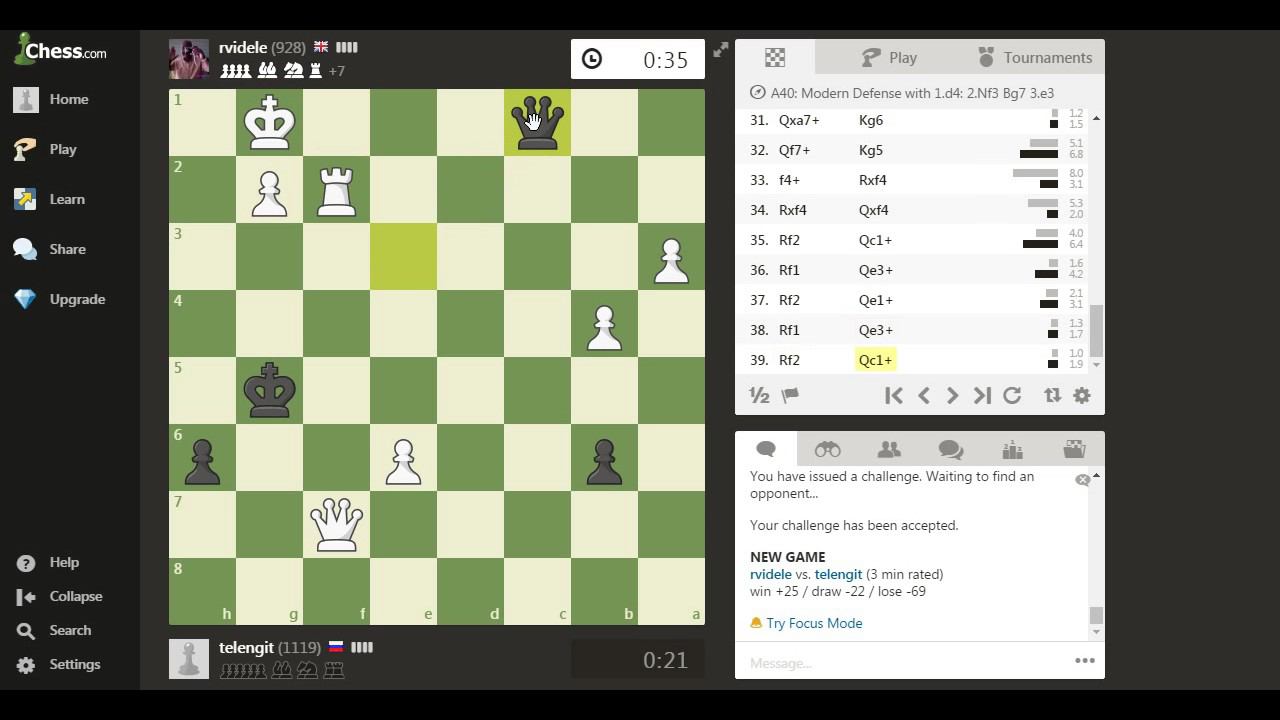Click the telengit link in chat
Screen dimensions: 1280x720
click(838, 574)
